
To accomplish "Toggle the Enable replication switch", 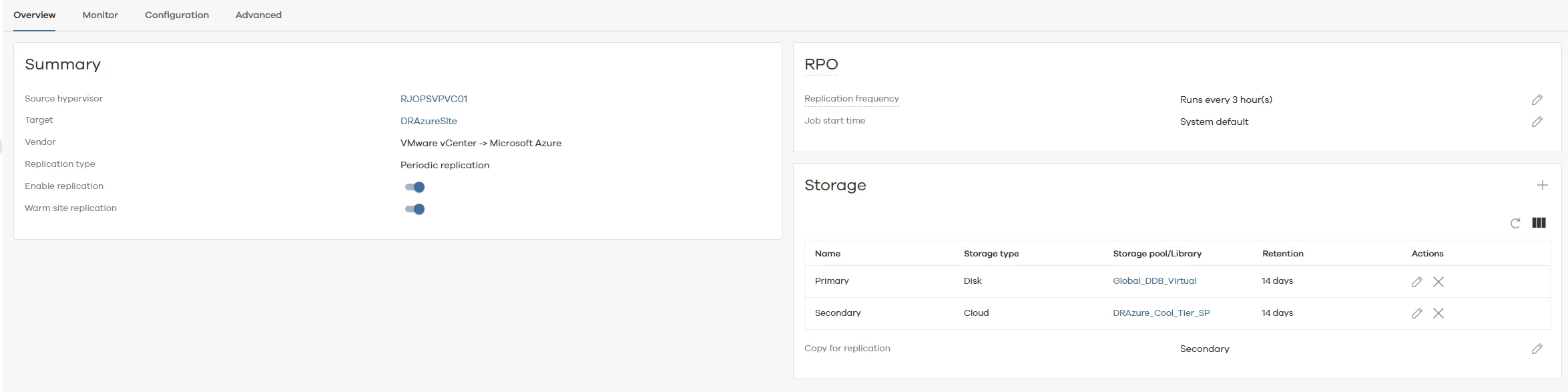I will [415, 187].
